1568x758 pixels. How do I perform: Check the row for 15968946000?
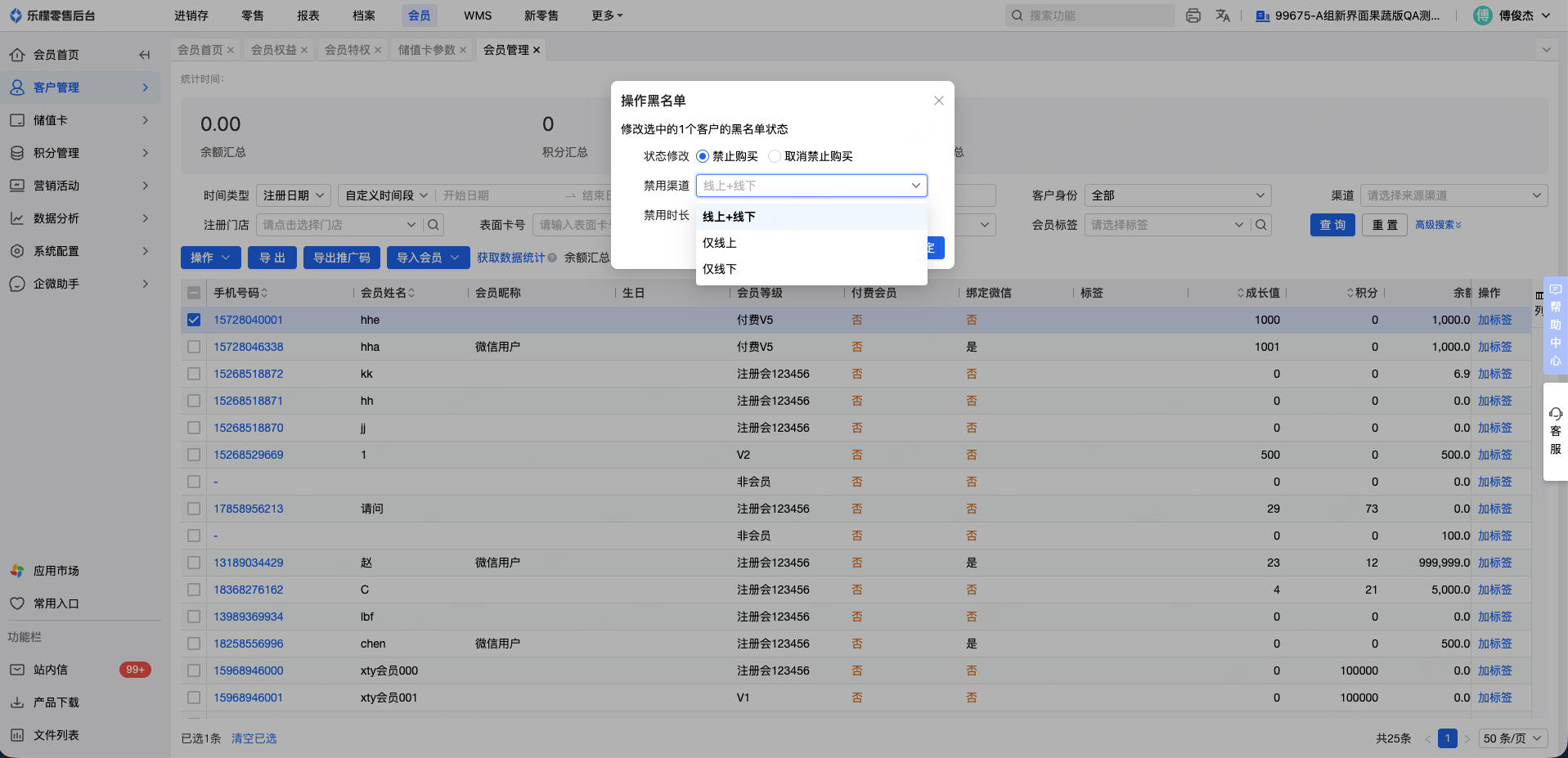click(194, 671)
